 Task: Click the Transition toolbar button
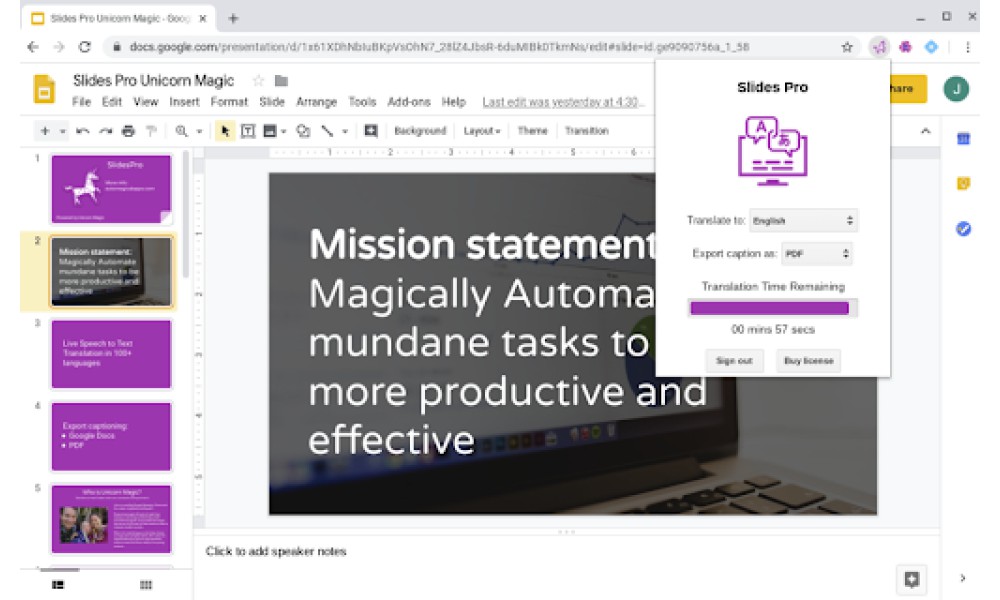pyautogui.click(x=587, y=131)
